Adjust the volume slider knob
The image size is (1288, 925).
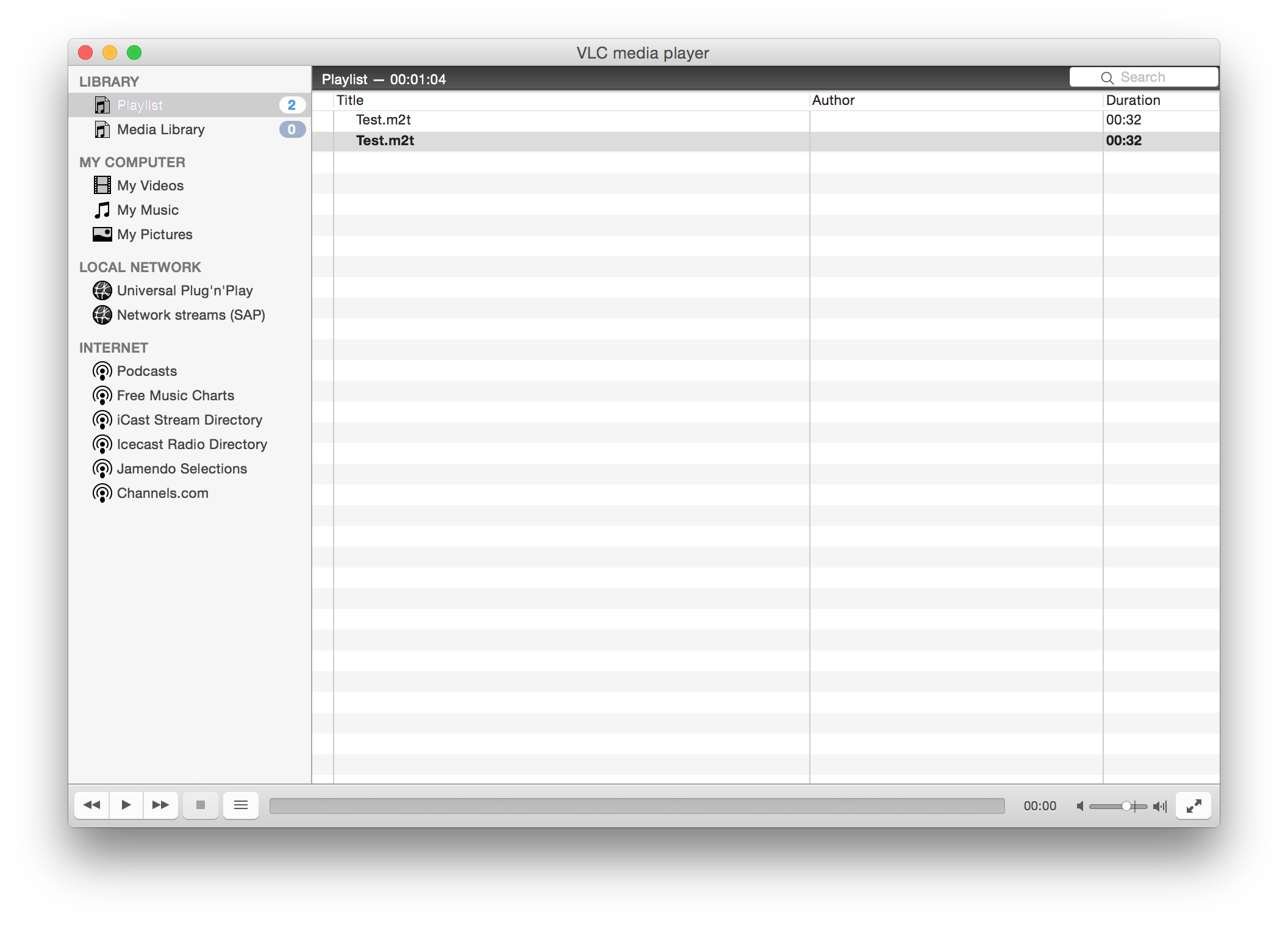coord(1126,806)
